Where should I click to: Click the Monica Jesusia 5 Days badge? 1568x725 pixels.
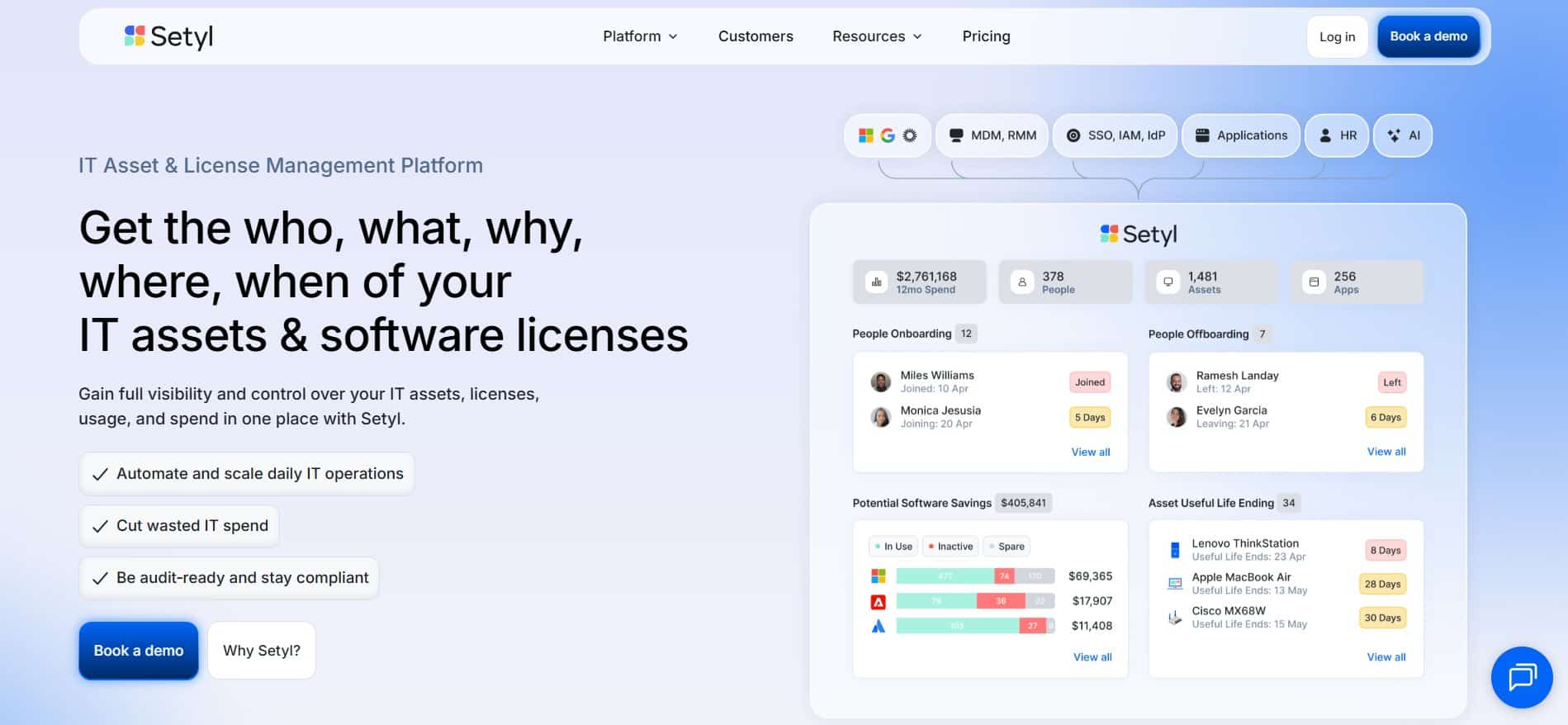(1090, 417)
